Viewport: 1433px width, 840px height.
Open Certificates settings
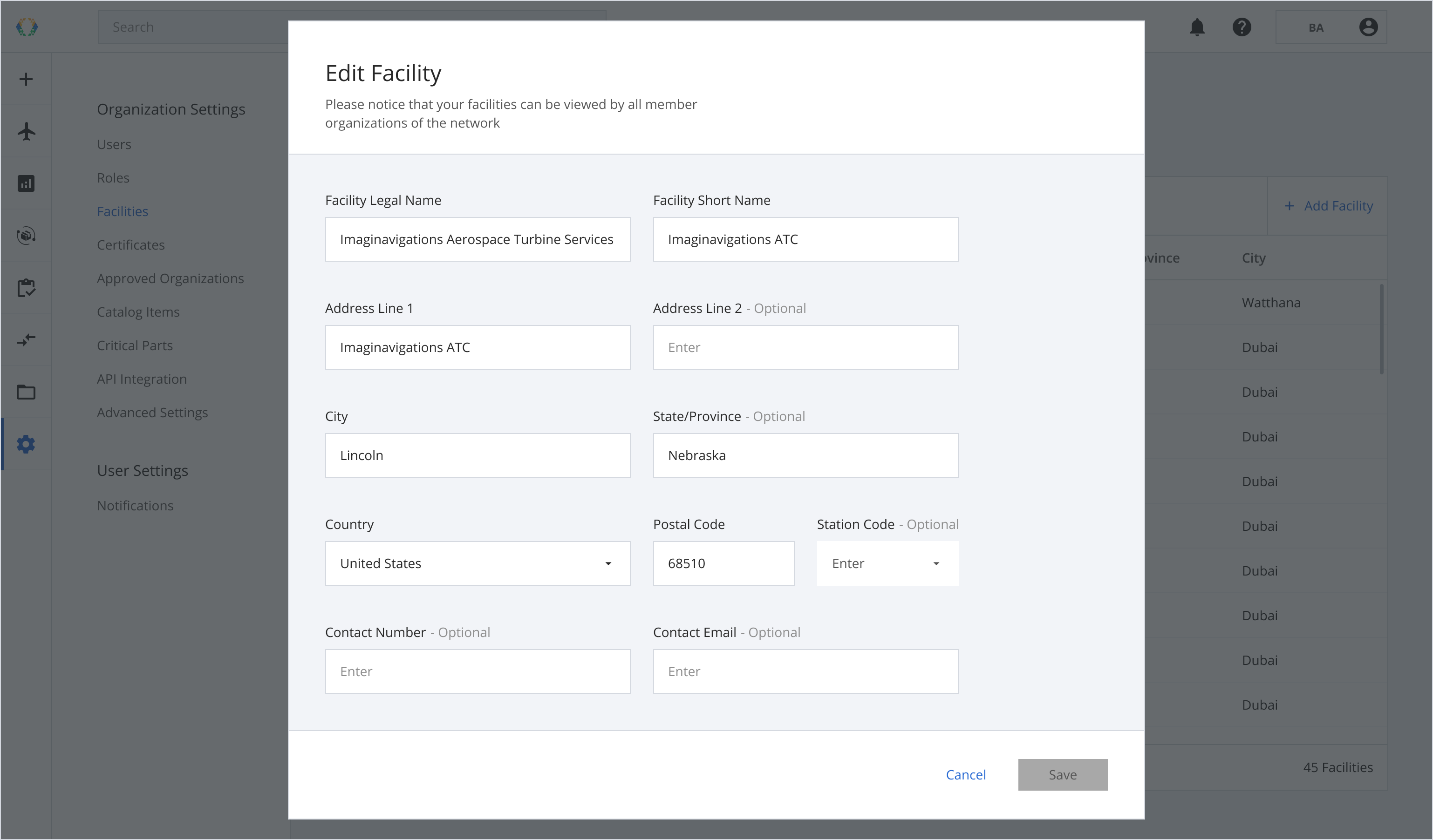point(131,245)
